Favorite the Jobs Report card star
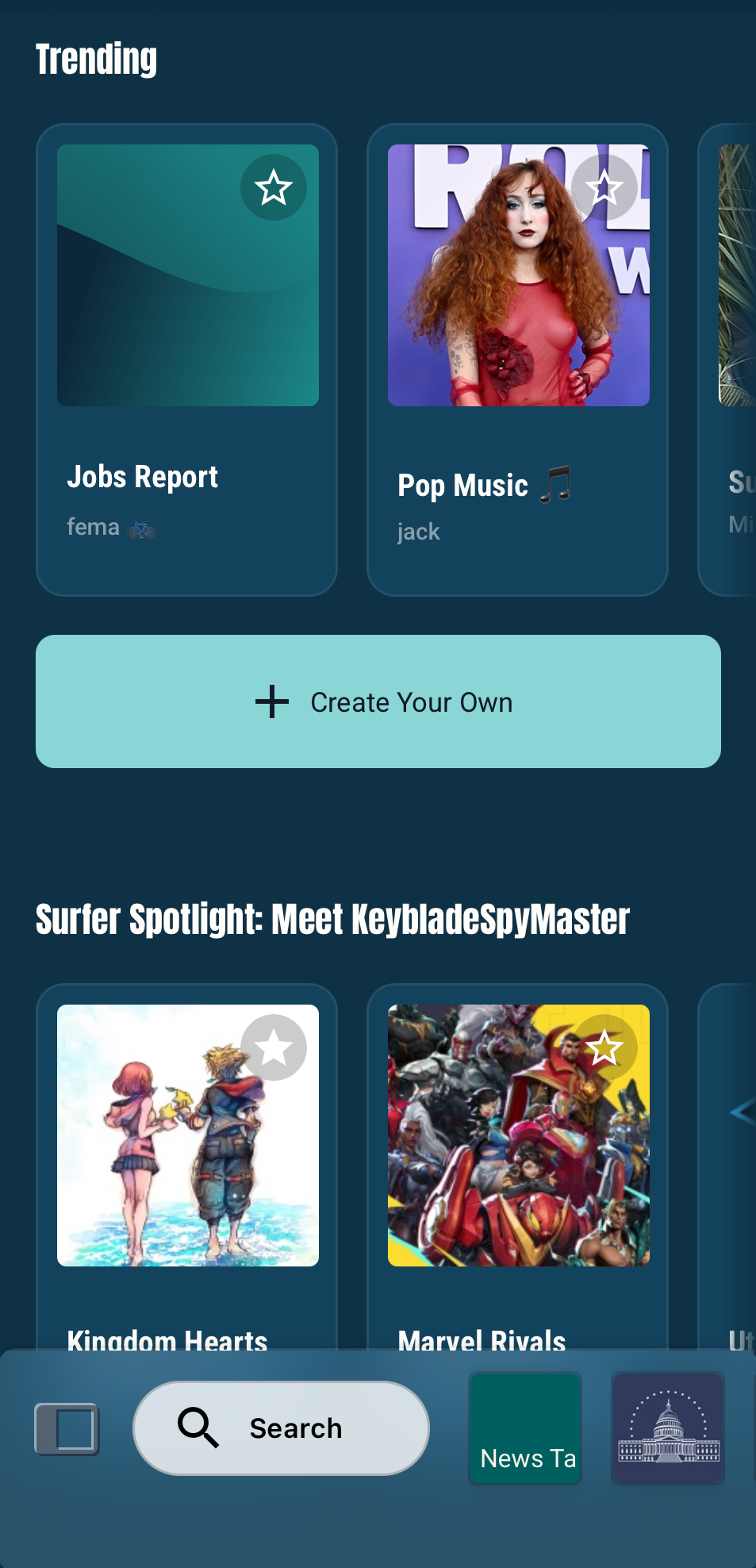Image resolution: width=756 pixels, height=1568 pixels. [x=274, y=187]
